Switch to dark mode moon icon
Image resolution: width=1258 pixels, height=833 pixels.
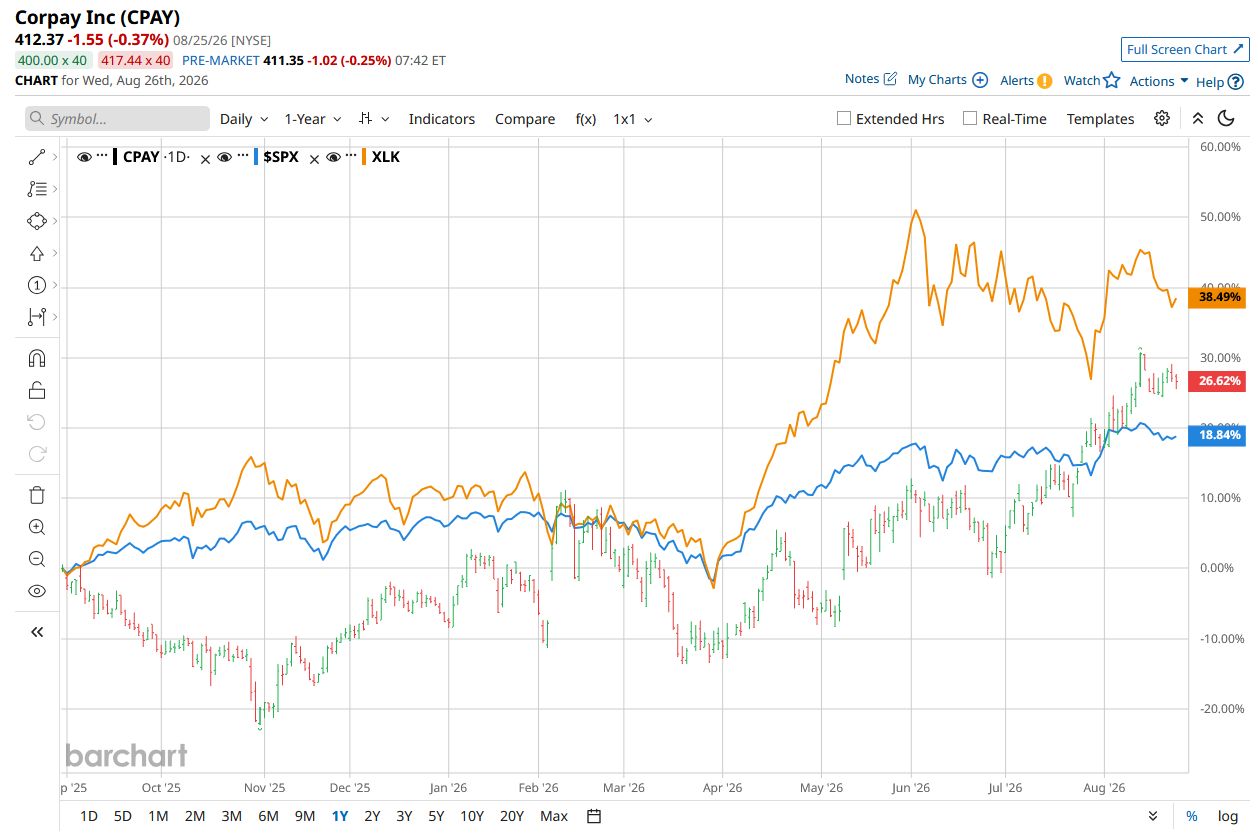tap(1226, 118)
